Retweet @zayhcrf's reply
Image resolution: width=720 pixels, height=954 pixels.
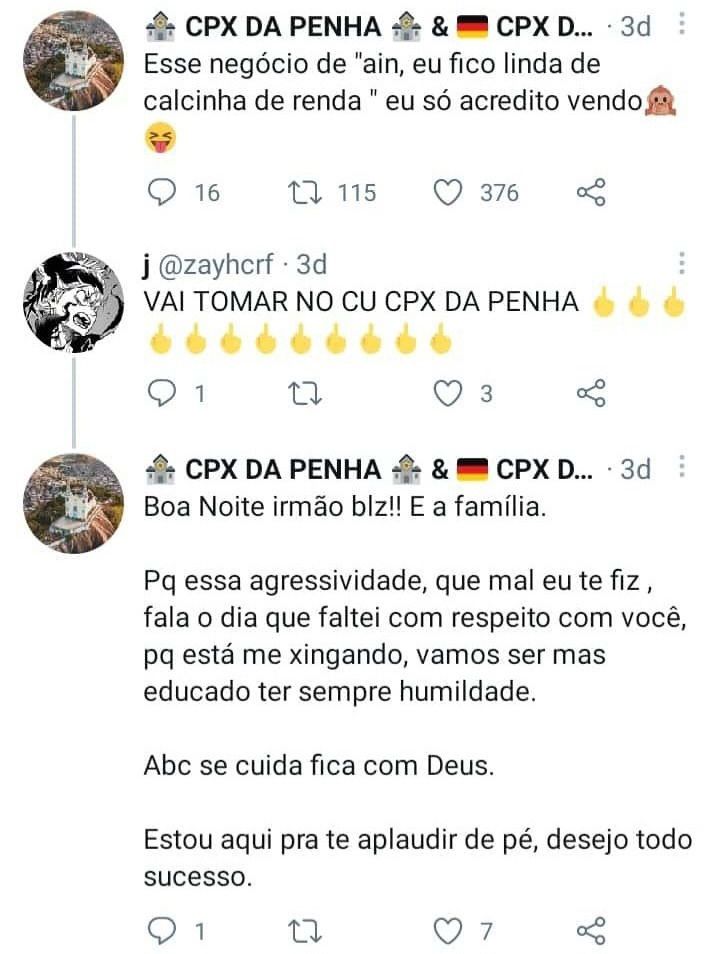click(x=305, y=394)
